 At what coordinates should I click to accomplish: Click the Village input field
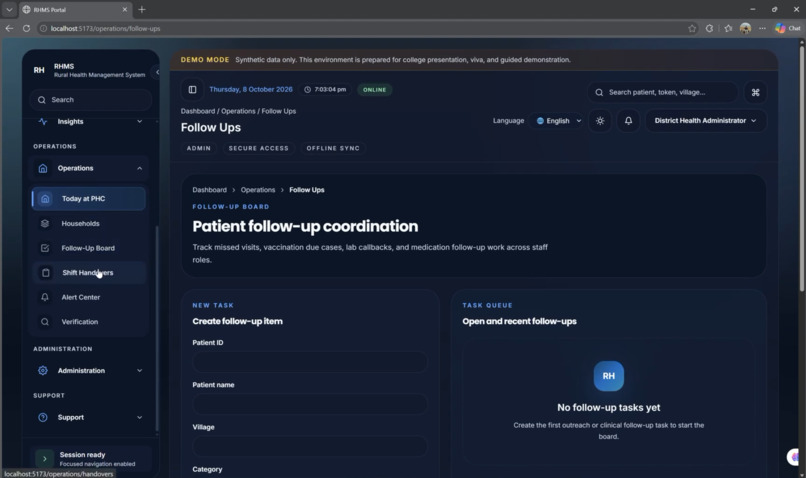point(310,446)
